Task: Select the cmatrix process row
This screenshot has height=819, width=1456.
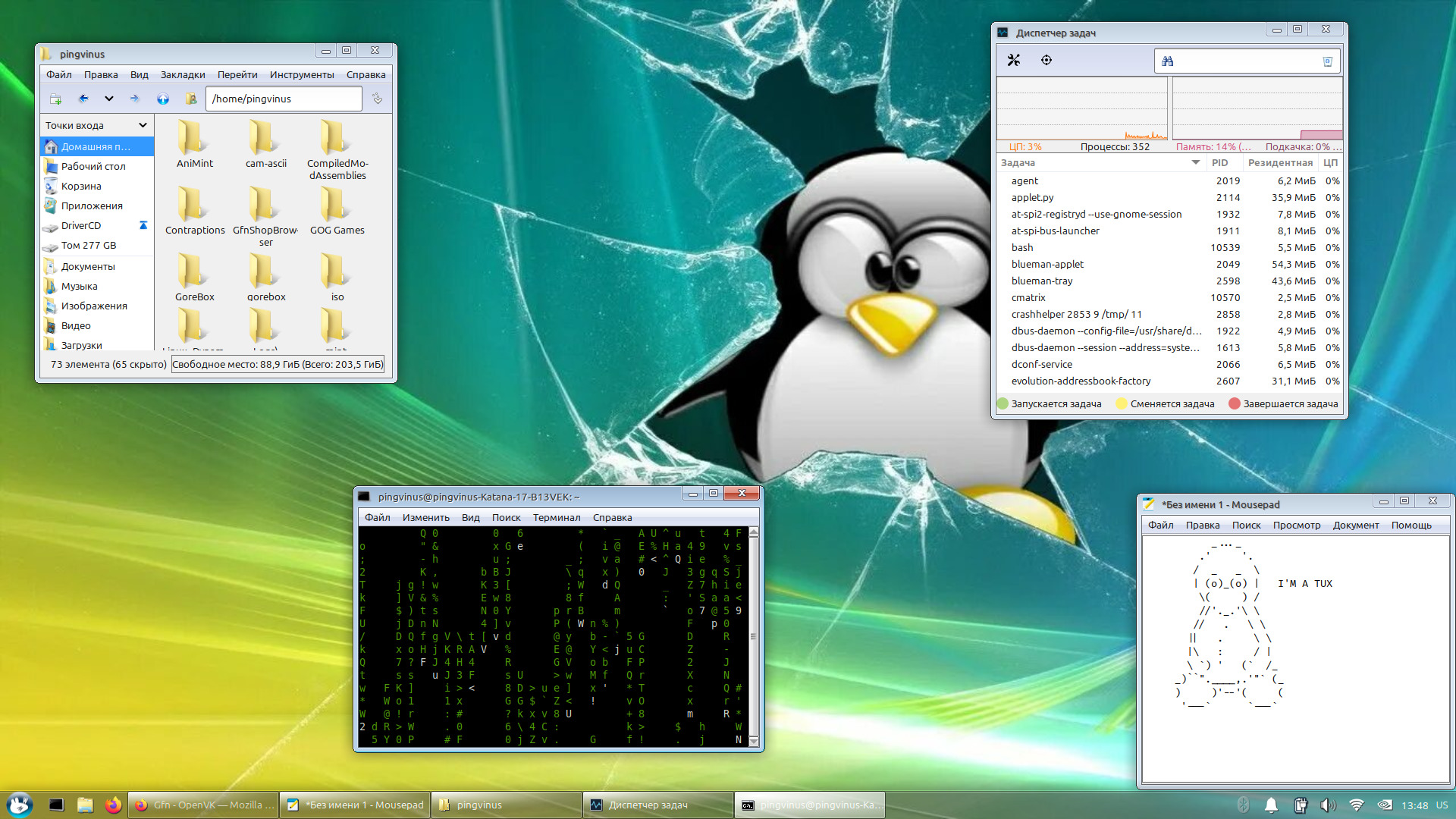Action: [x=1169, y=297]
